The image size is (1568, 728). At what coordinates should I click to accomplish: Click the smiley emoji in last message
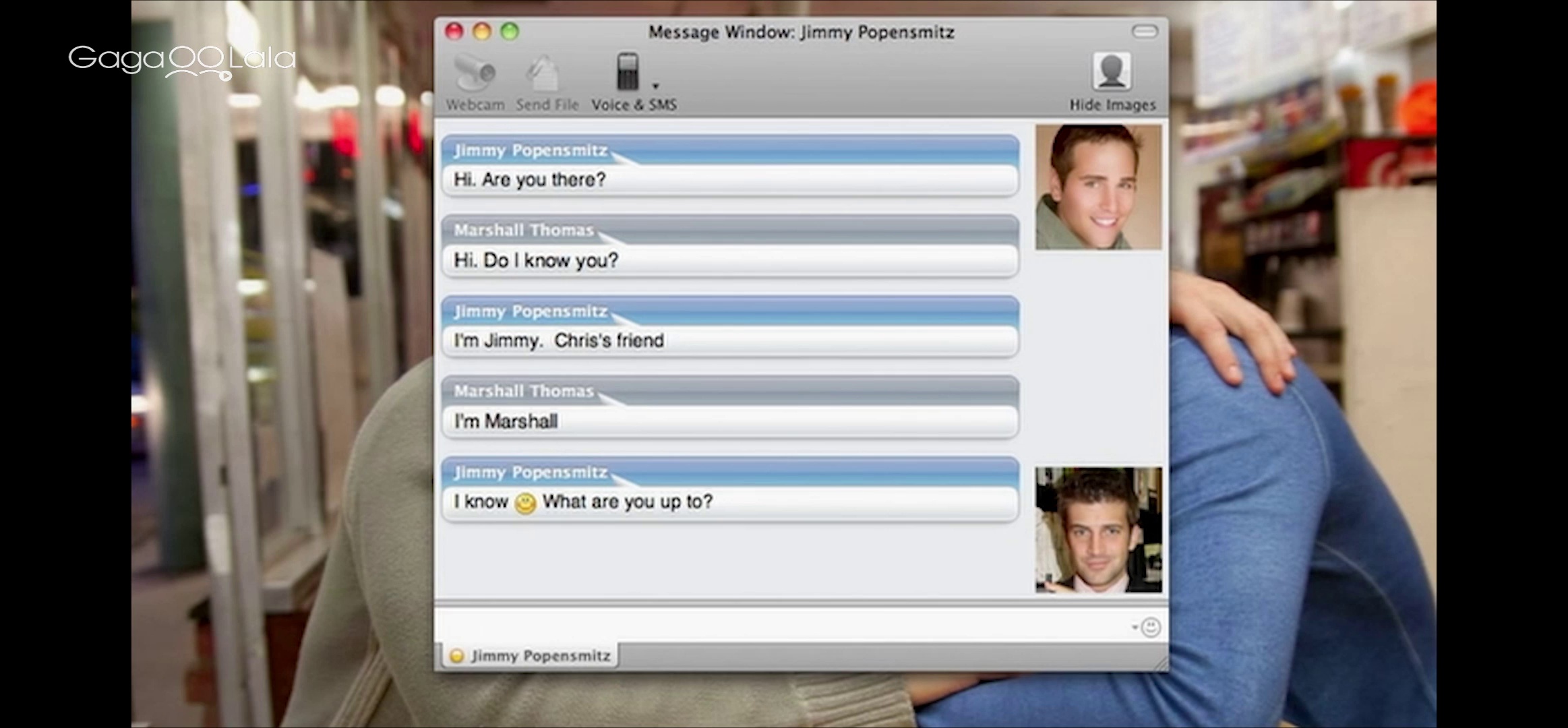coord(525,503)
